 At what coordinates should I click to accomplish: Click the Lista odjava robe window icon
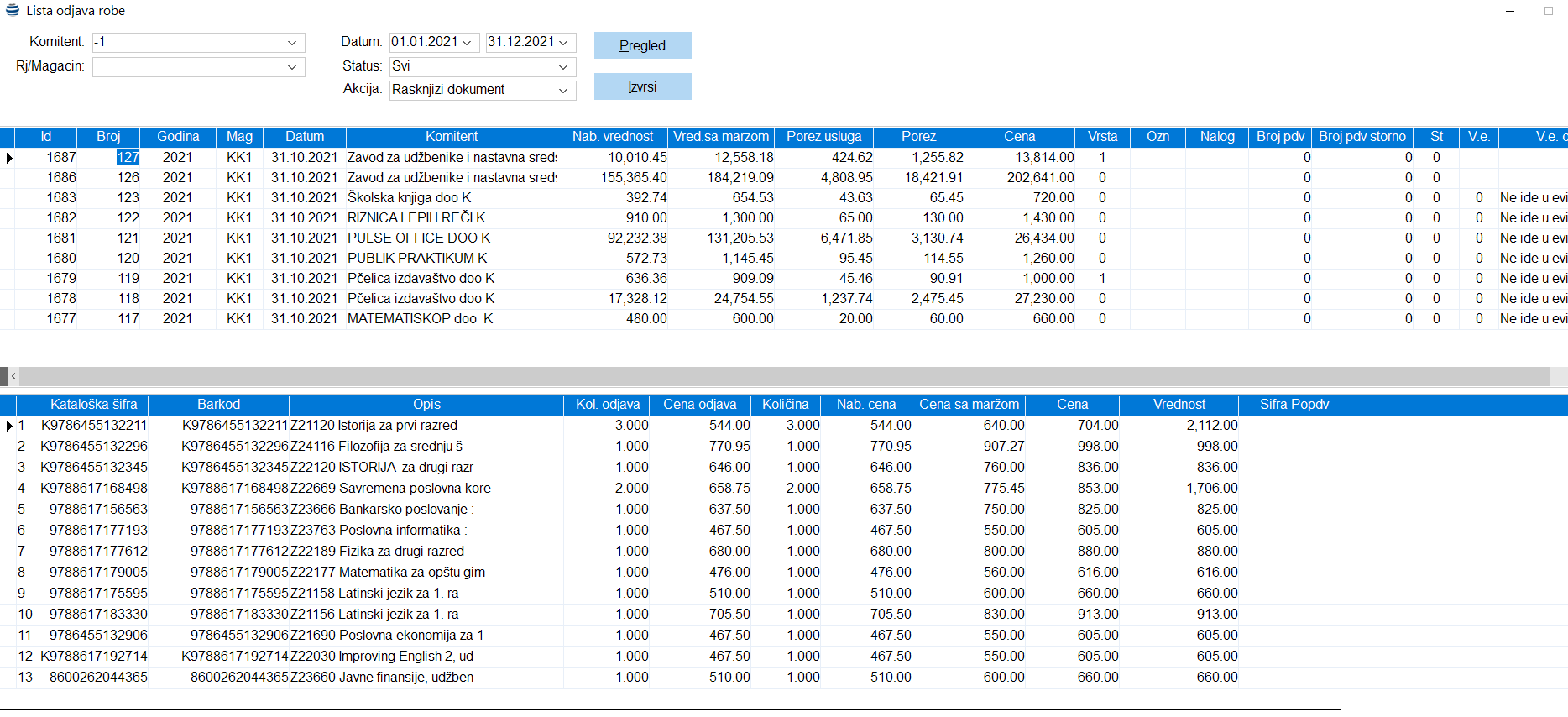tap(12, 11)
